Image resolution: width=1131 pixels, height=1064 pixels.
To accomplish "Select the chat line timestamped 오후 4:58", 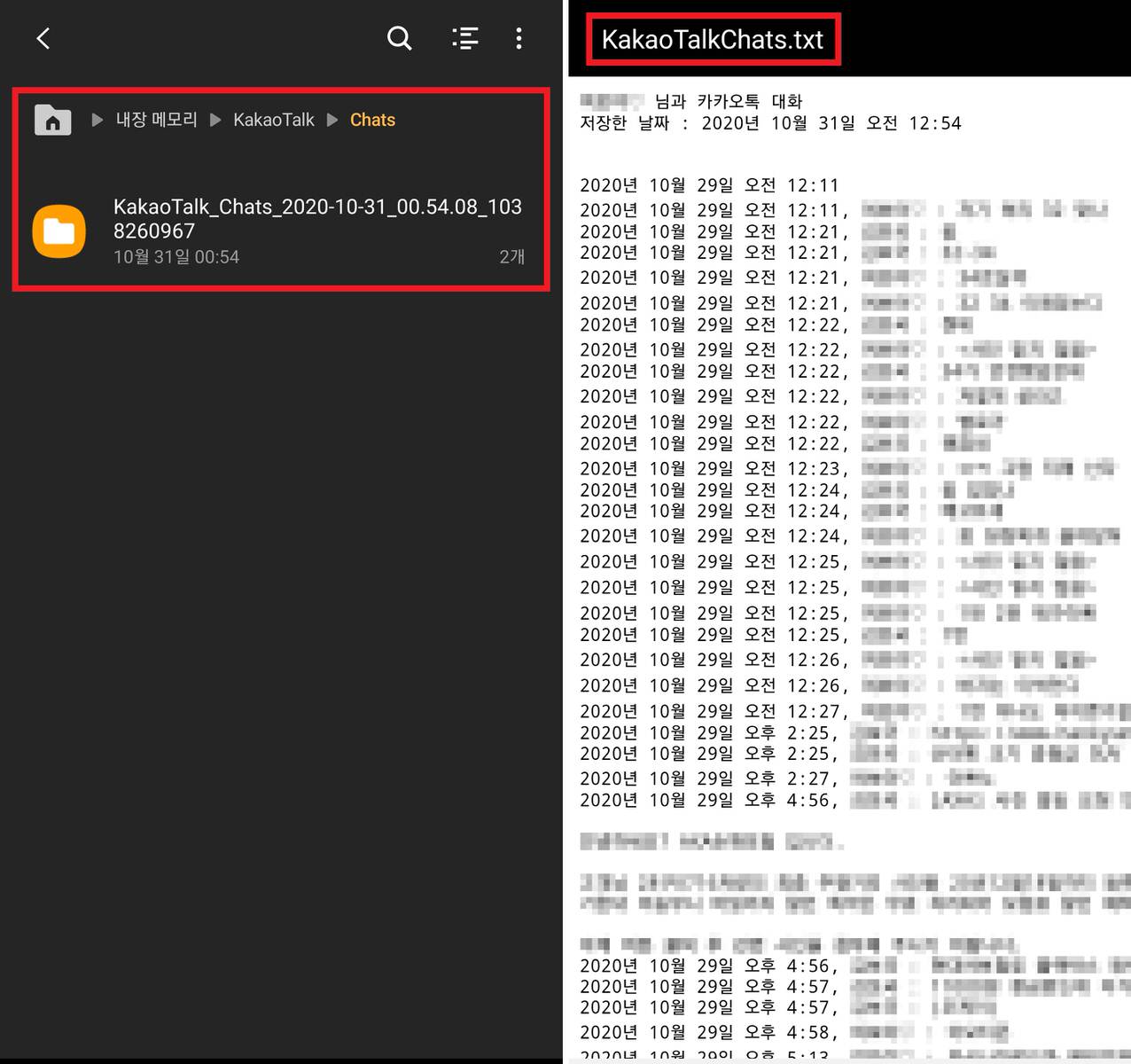I will click(x=794, y=1032).
